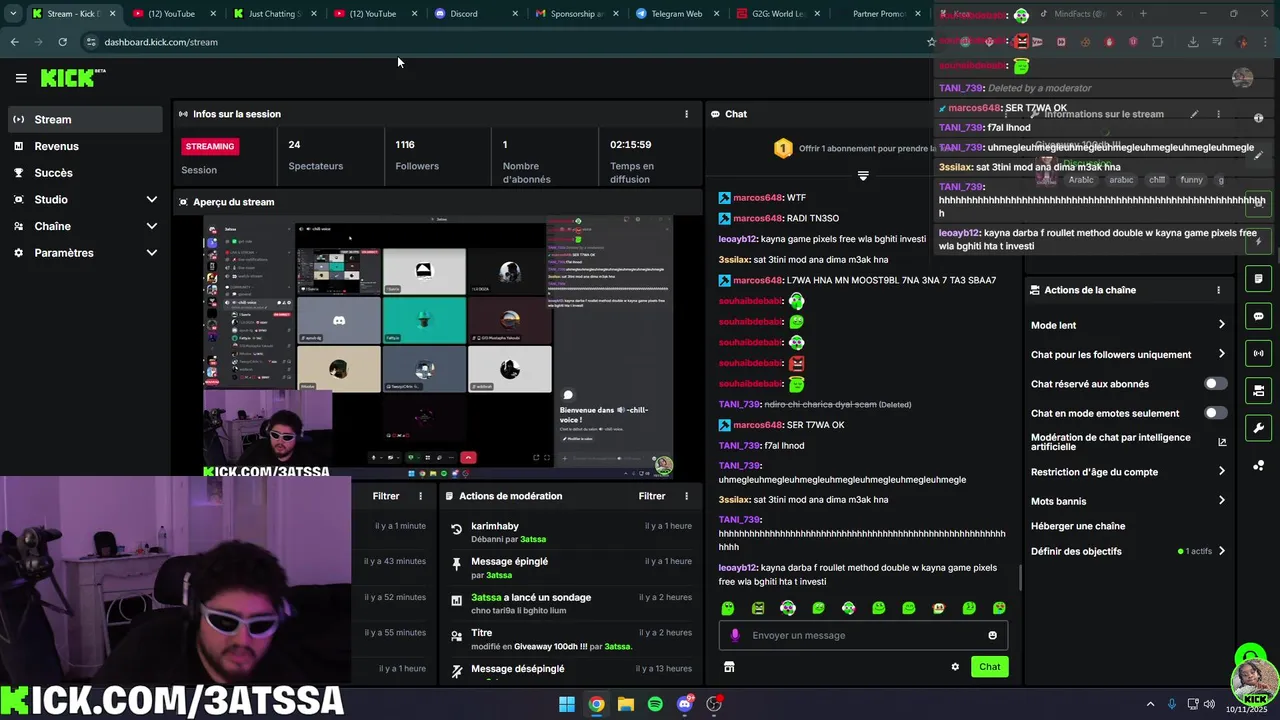The height and width of the screenshot is (720, 1280).
Task: Switch to the G2G browser tab
Action: [776, 14]
